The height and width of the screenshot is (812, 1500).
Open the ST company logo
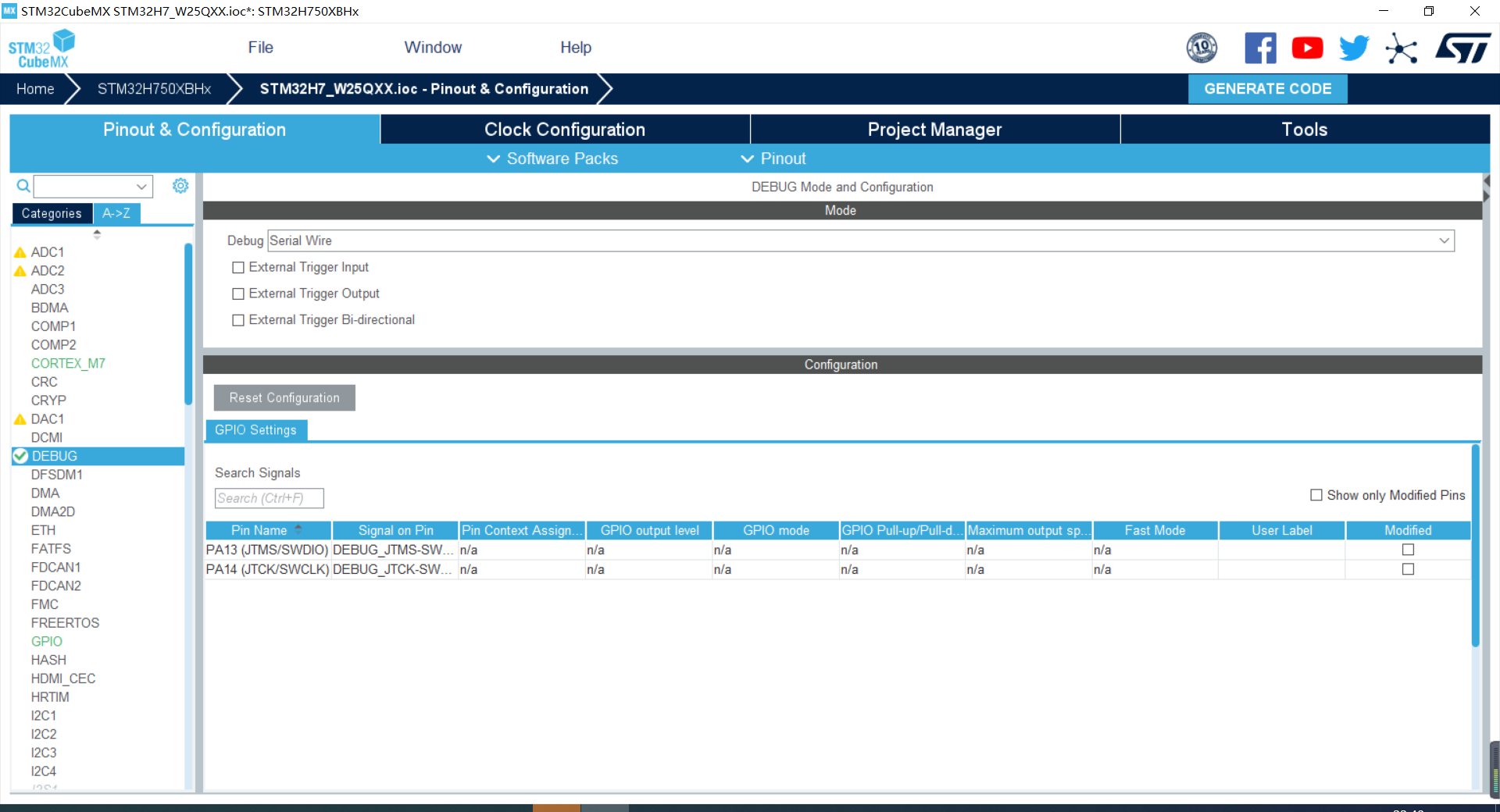tap(1462, 48)
